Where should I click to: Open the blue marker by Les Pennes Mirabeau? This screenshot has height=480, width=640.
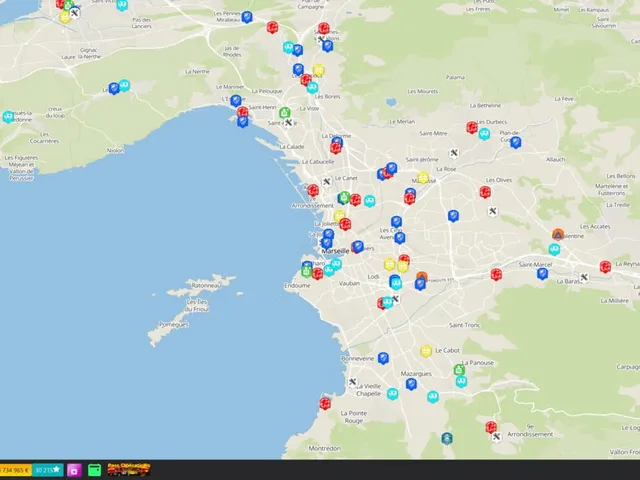point(247,17)
